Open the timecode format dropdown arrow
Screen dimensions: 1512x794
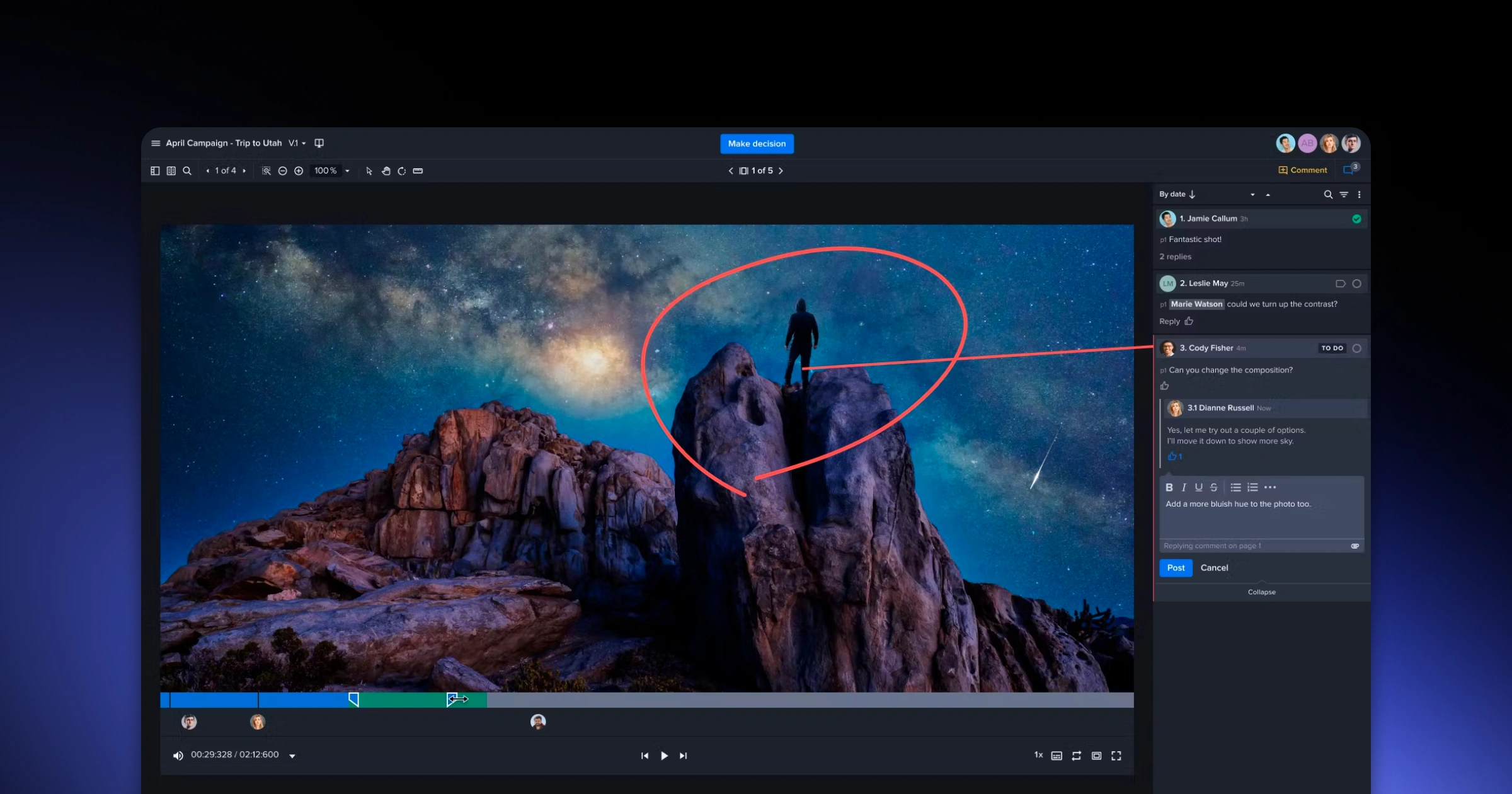click(x=292, y=756)
